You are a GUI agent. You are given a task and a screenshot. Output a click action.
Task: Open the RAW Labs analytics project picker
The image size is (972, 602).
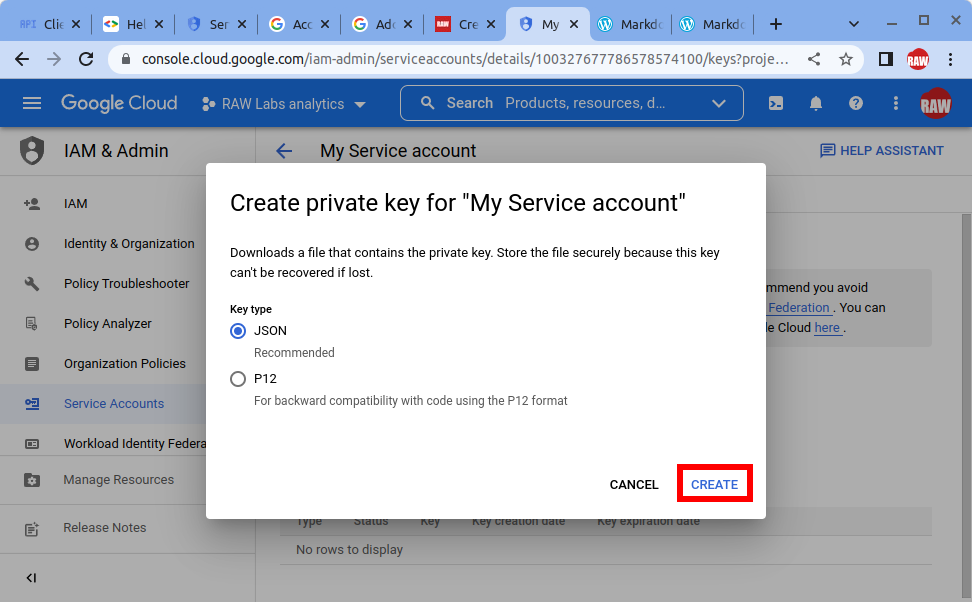pyautogui.click(x=284, y=104)
